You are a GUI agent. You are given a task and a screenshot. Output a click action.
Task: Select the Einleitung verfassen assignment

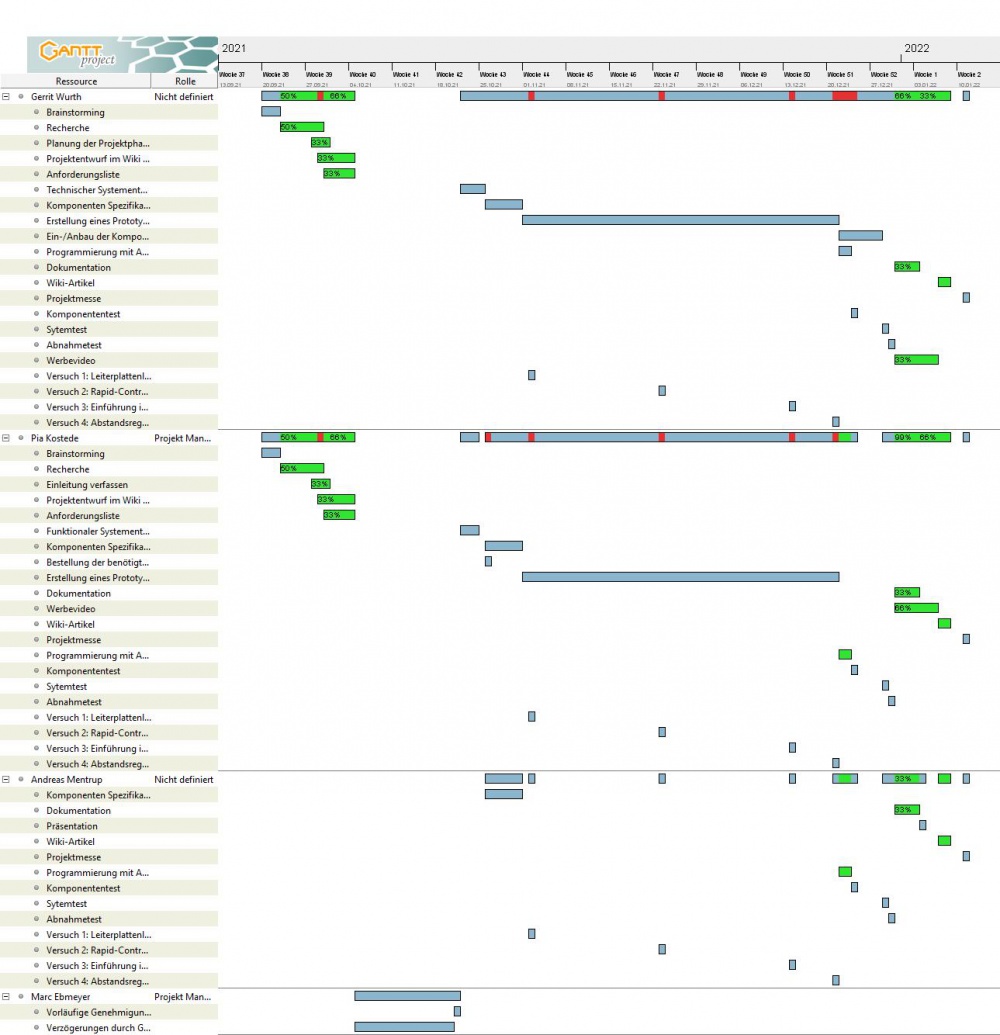pos(87,484)
